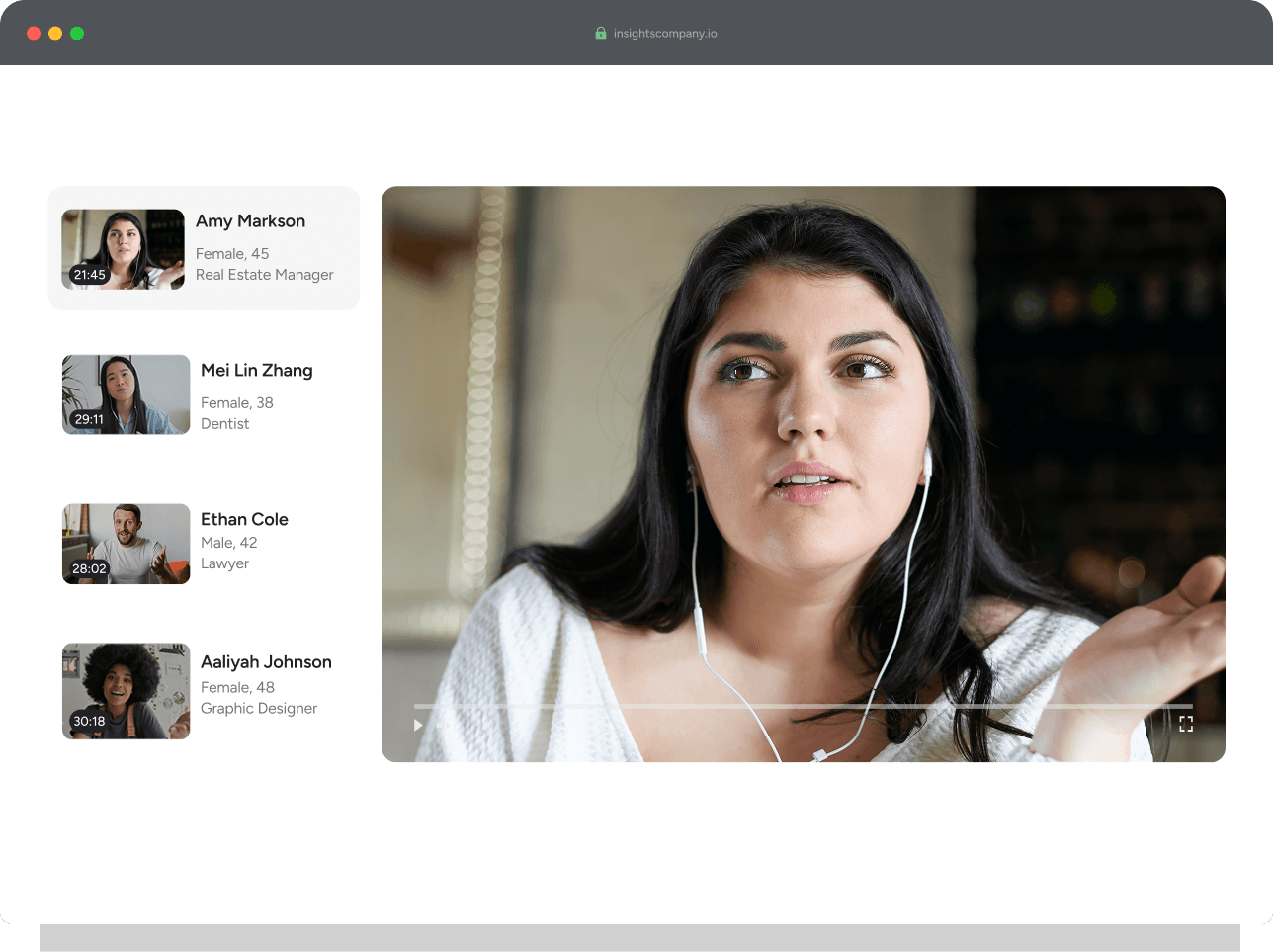Click the 29:11 duration badge
Screen dimensions: 1273x952
click(89, 419)
